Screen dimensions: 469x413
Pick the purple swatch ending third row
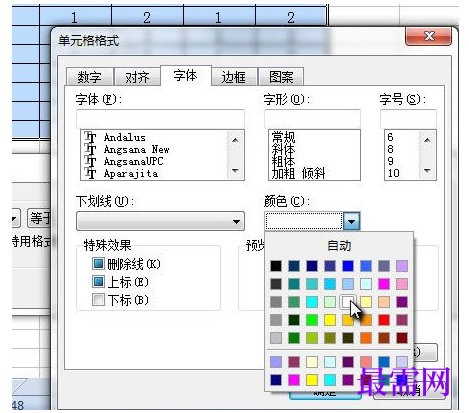pos(402,302)
